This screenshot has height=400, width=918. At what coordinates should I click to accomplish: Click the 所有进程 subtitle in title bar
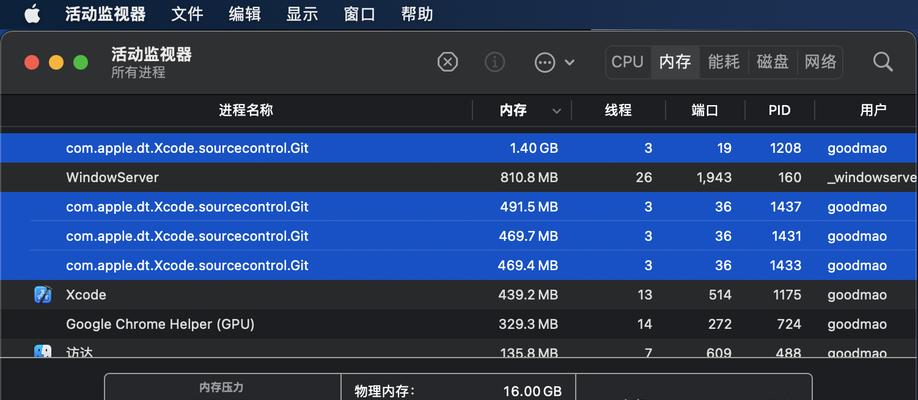tap(138, 73)
